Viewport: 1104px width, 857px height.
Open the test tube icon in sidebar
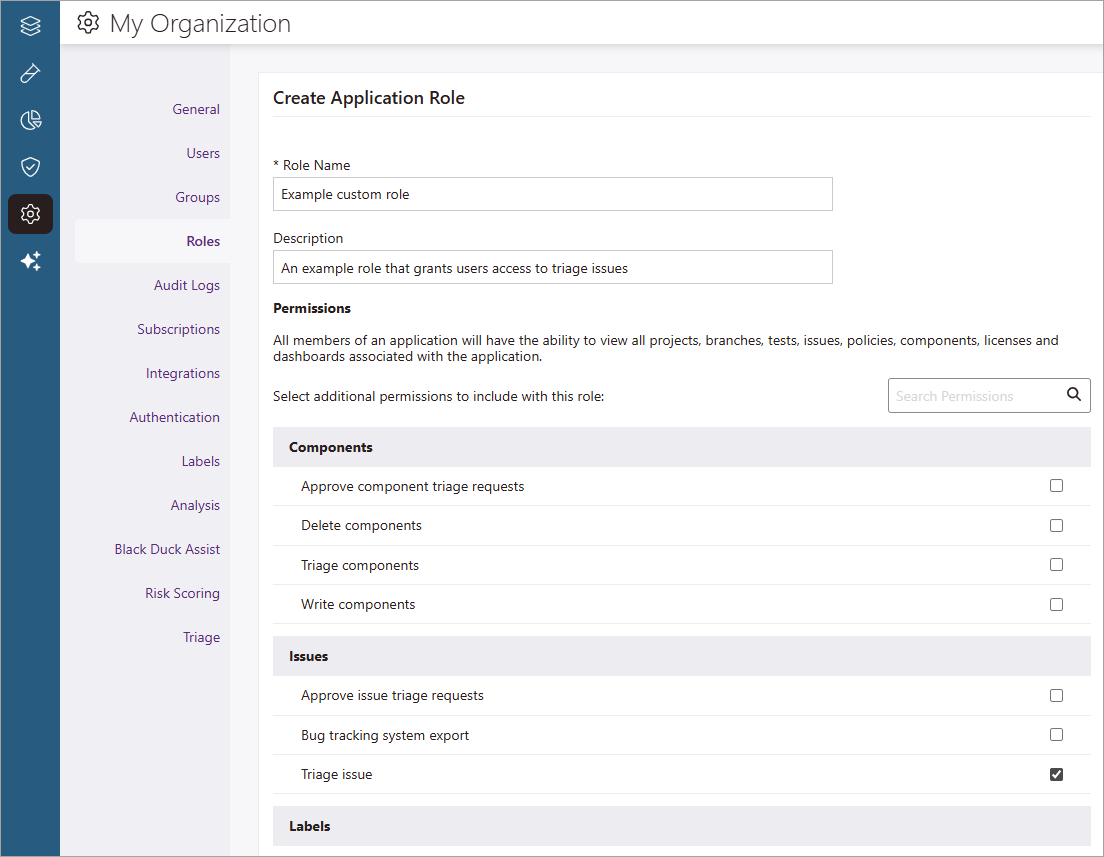[x=30, y=74]
